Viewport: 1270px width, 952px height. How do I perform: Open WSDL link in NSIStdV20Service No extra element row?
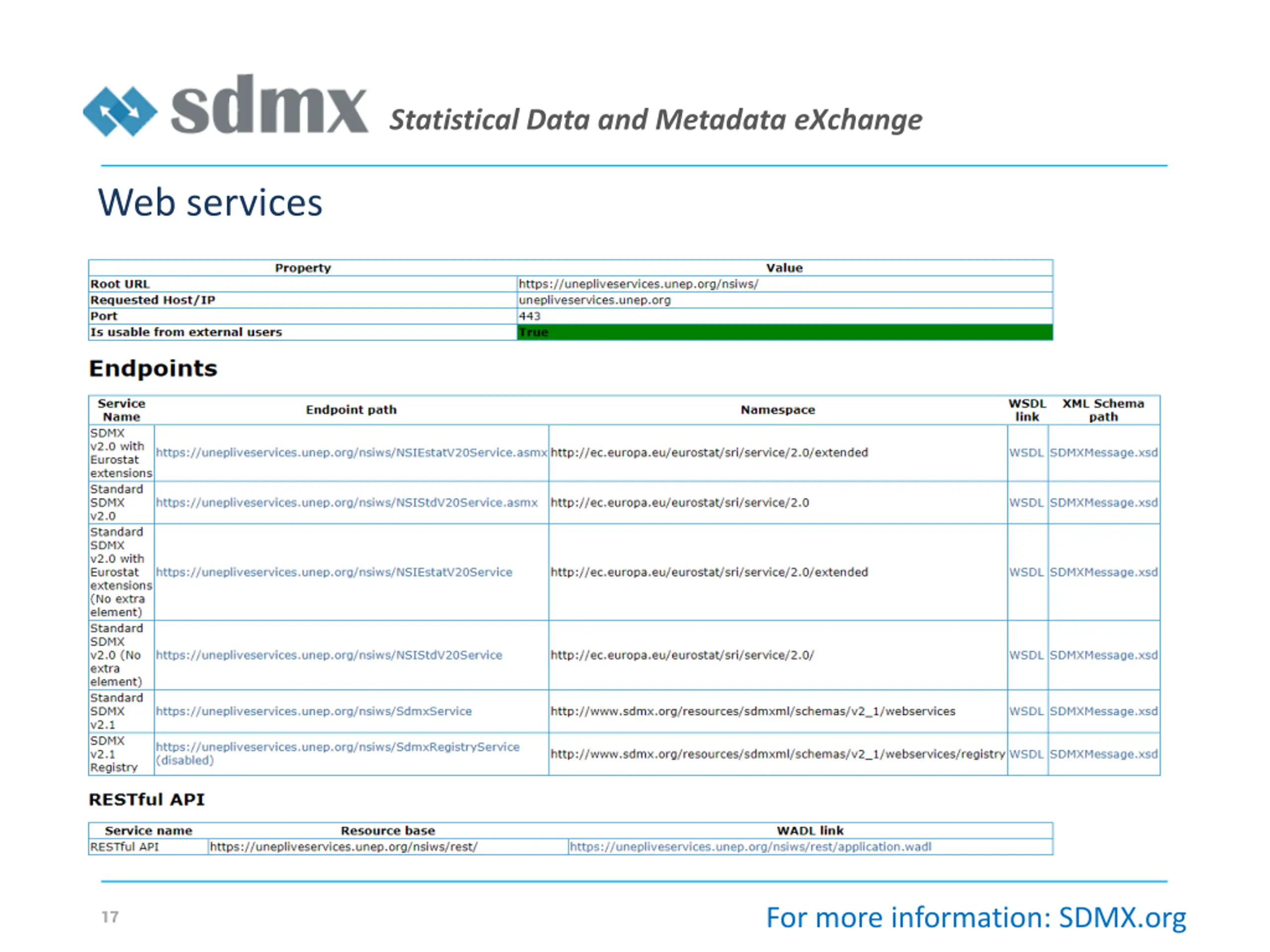(x=1026, y=655)
